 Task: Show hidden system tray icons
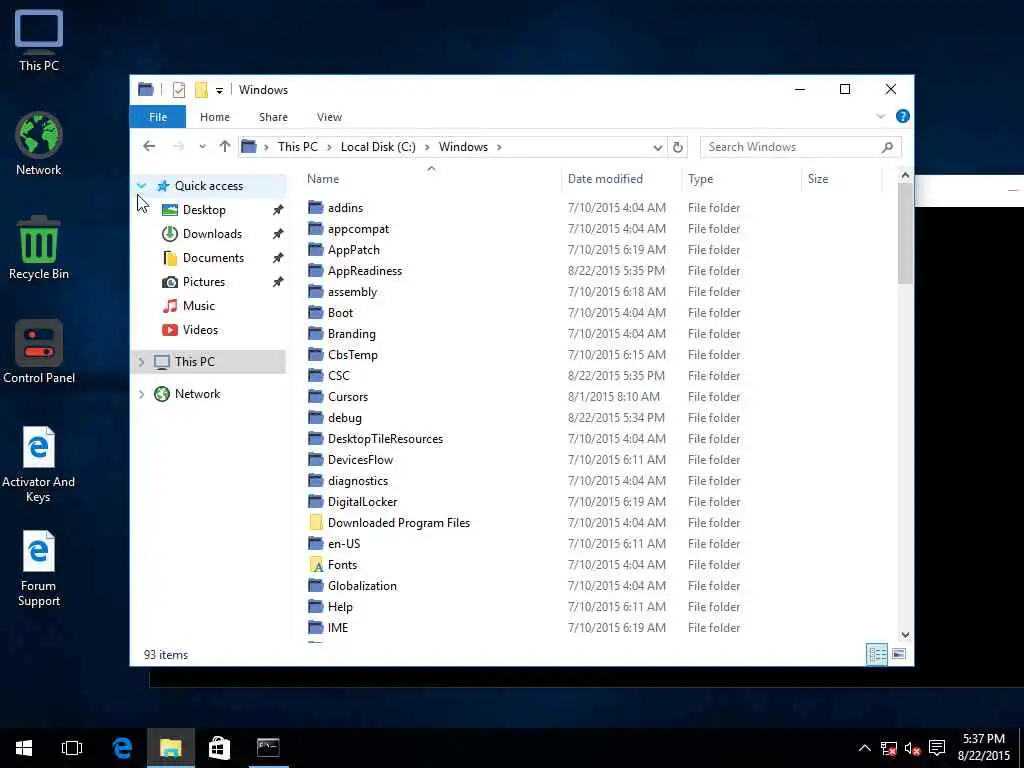click(864, 748)
